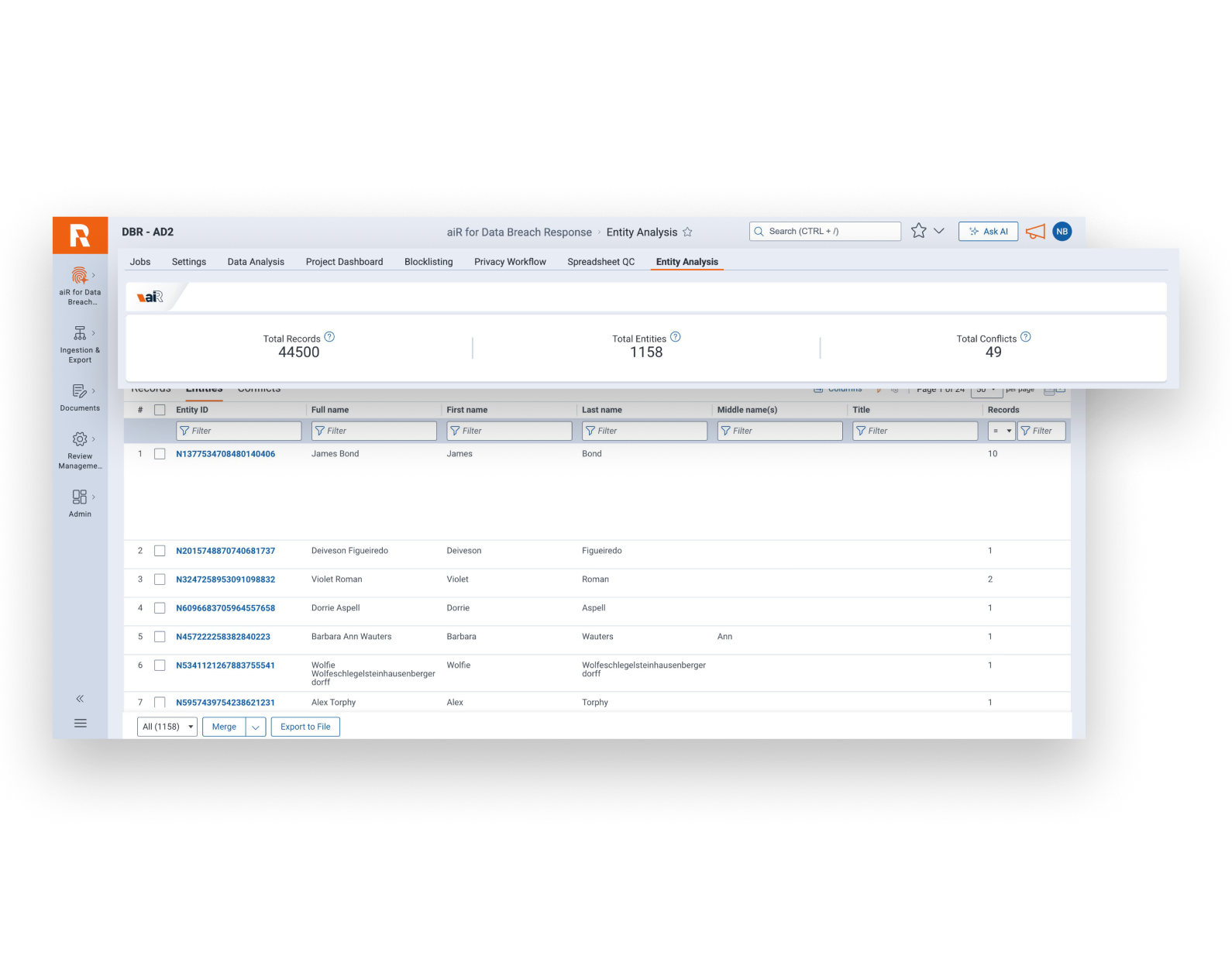Check the Barbara Ann Wauters row checkbox
Screen dimensions: 1232x956
tap(160, 637)
